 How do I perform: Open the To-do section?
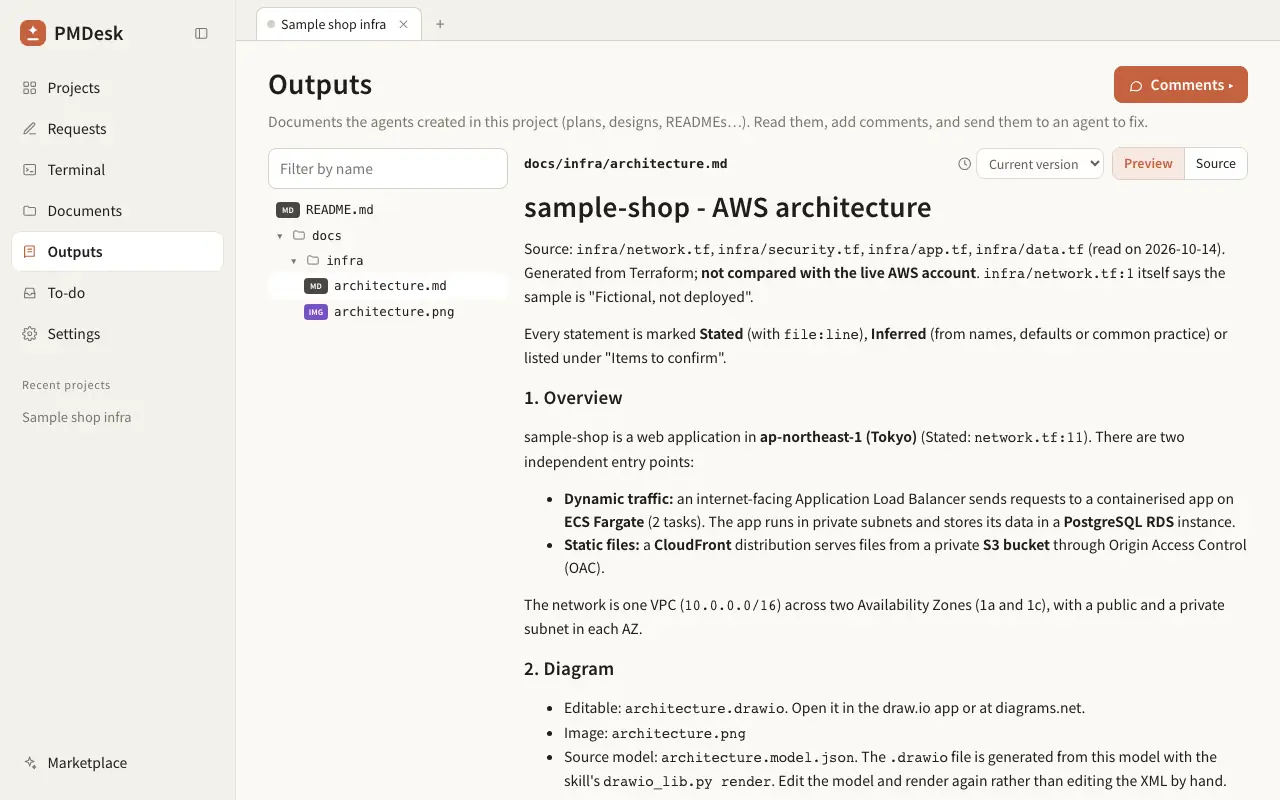[117, 293]
